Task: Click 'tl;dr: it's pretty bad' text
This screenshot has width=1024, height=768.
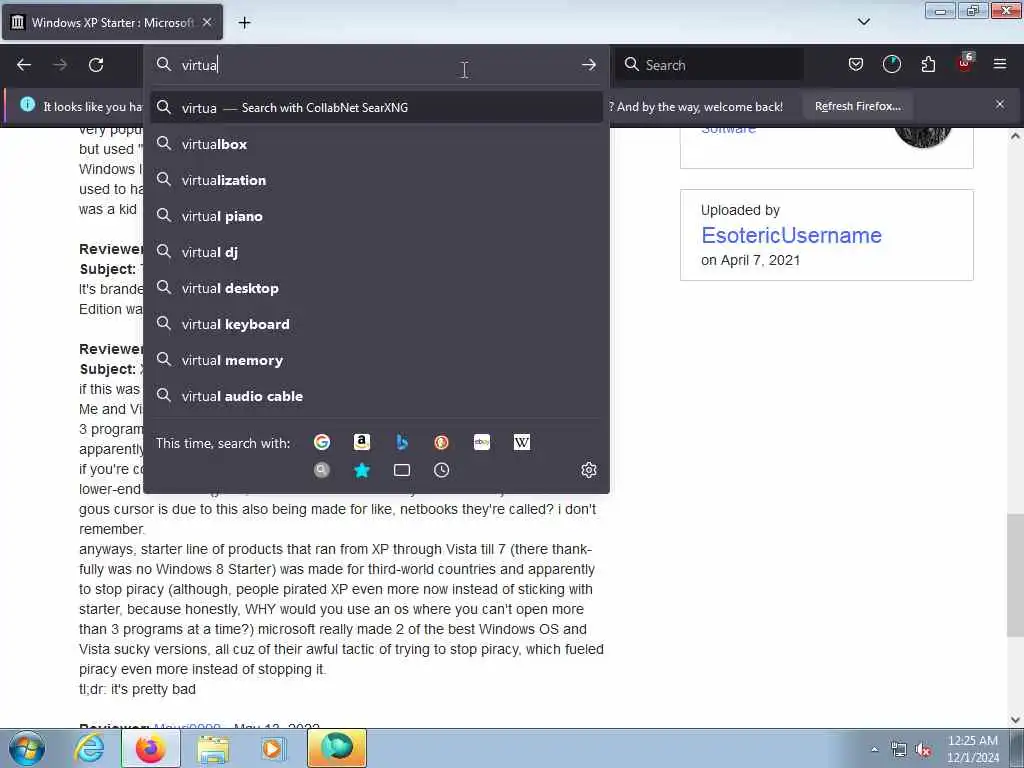Action: pyautogui.click(x=137, y=690)
